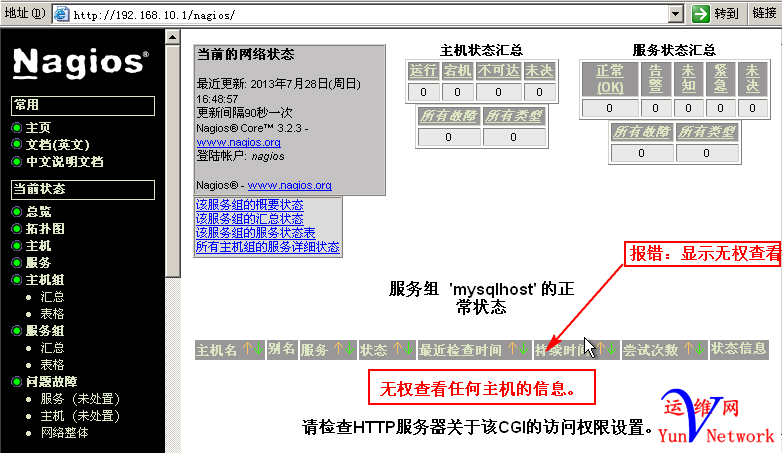Click the IE page icon in address bar
The height and width of the screenshot is (453, 782).
pyautogui.click(x=61, y=13)
